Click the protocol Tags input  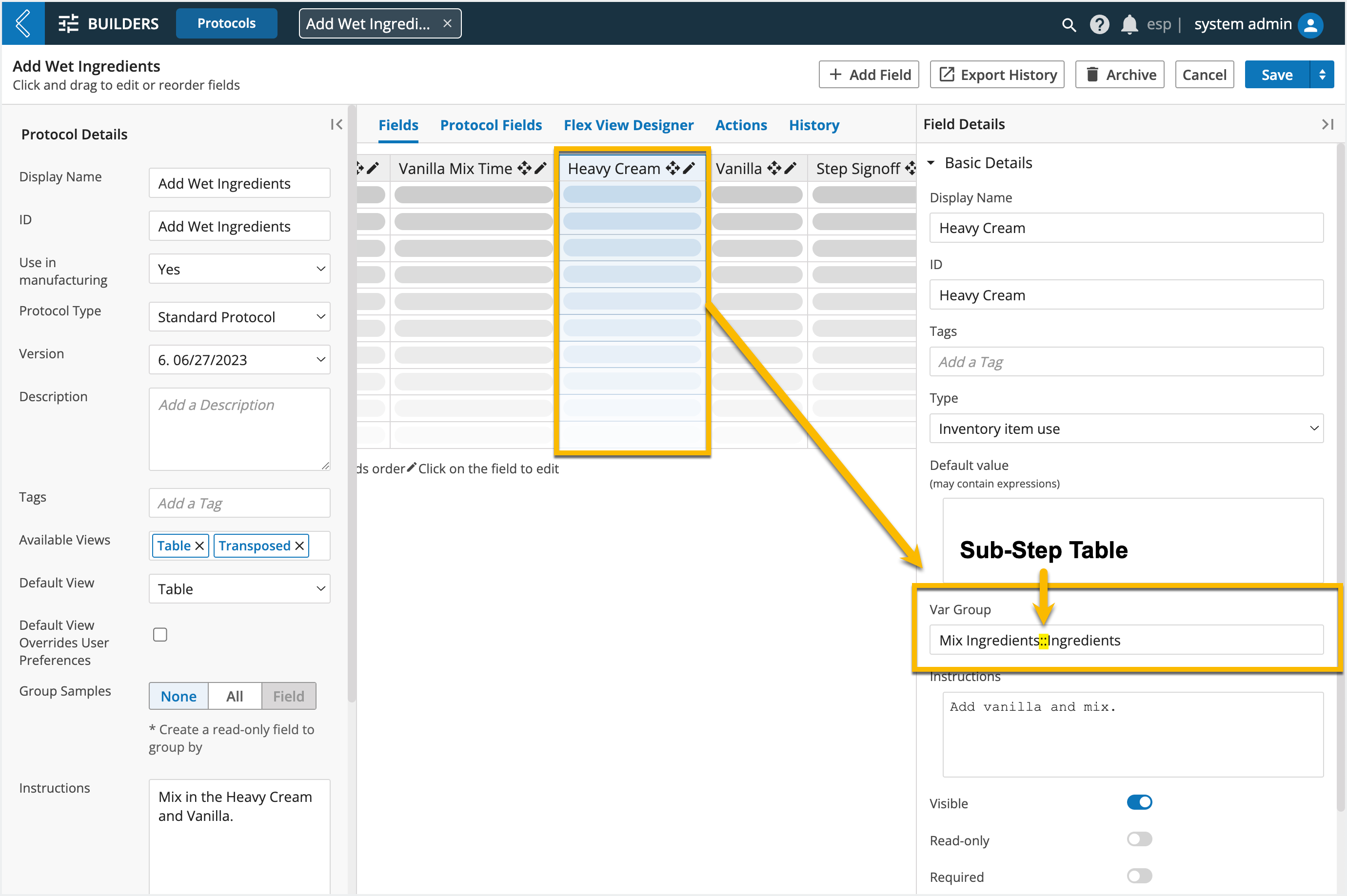click(x=239, y=503)
